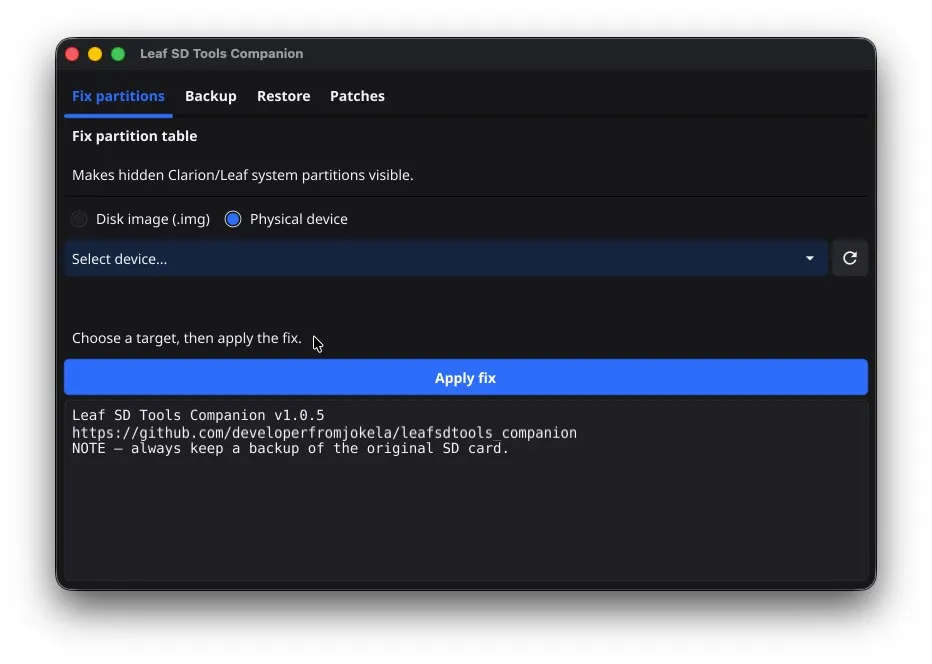Viewport: 932px width, 664px height.
Task: Show the Patches tab
Action: point(357,96)
